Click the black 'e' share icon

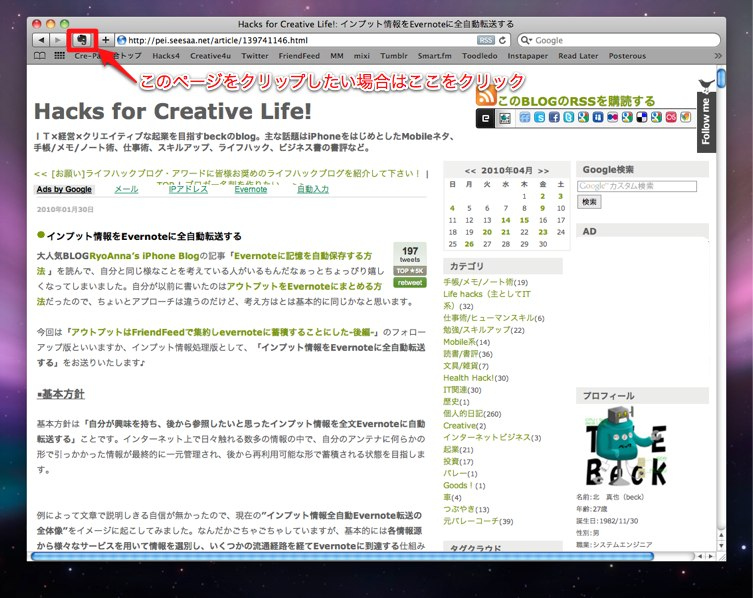point(485,118)
